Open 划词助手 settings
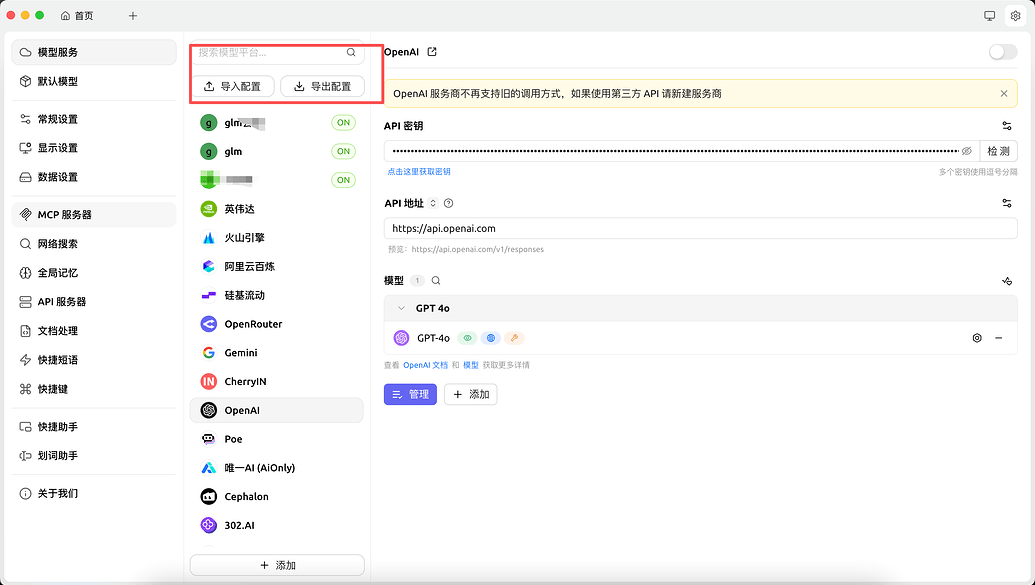The height and width of the screenshot is (585, 1035). point(94,456)
